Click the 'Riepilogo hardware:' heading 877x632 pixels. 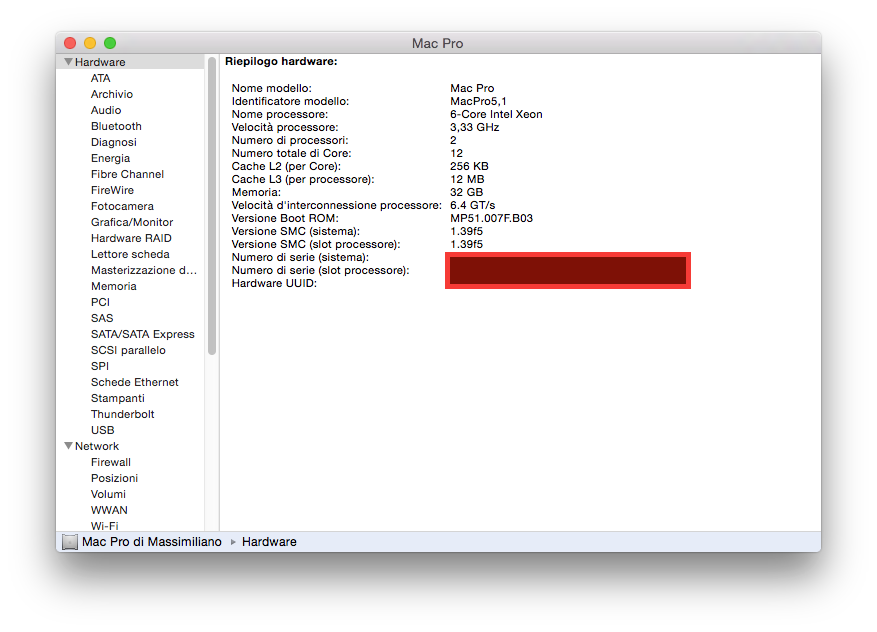pyautogui.click(x=281, y=62)
